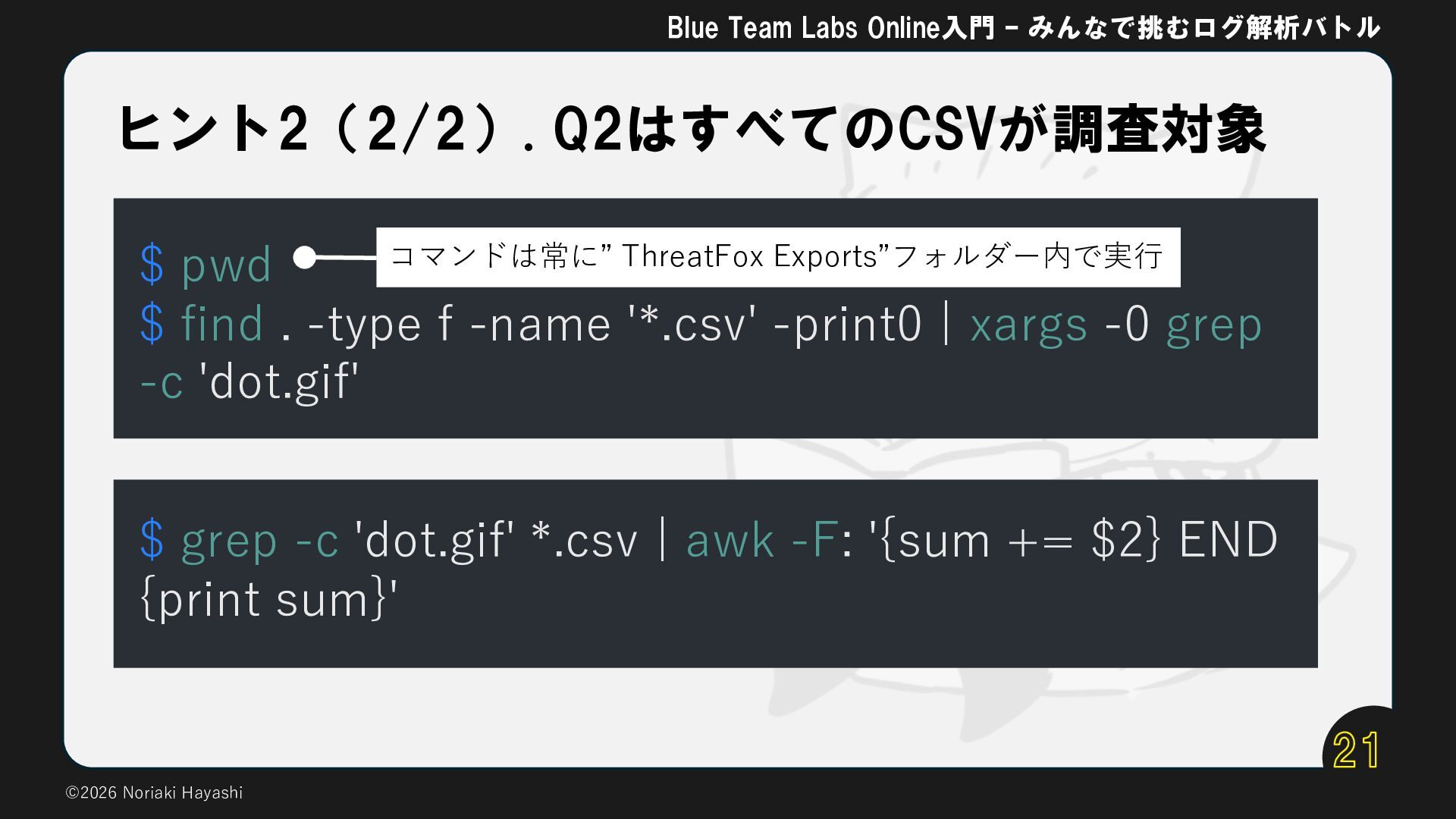
Task: Click the white callout dot beside pwd
Action: (304, 258)
